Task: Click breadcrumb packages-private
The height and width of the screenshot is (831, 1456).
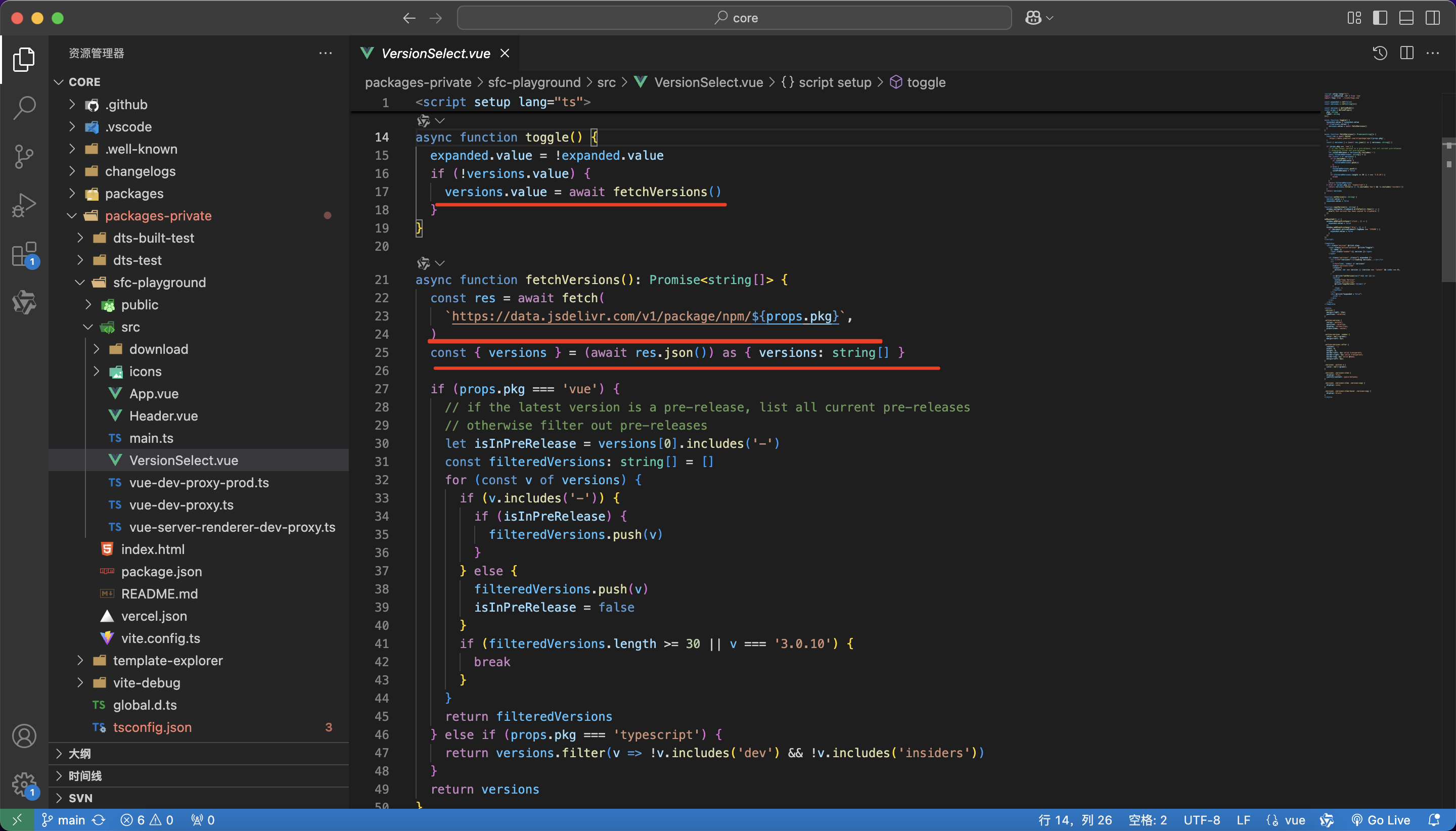Action: (x=418, y=83)
